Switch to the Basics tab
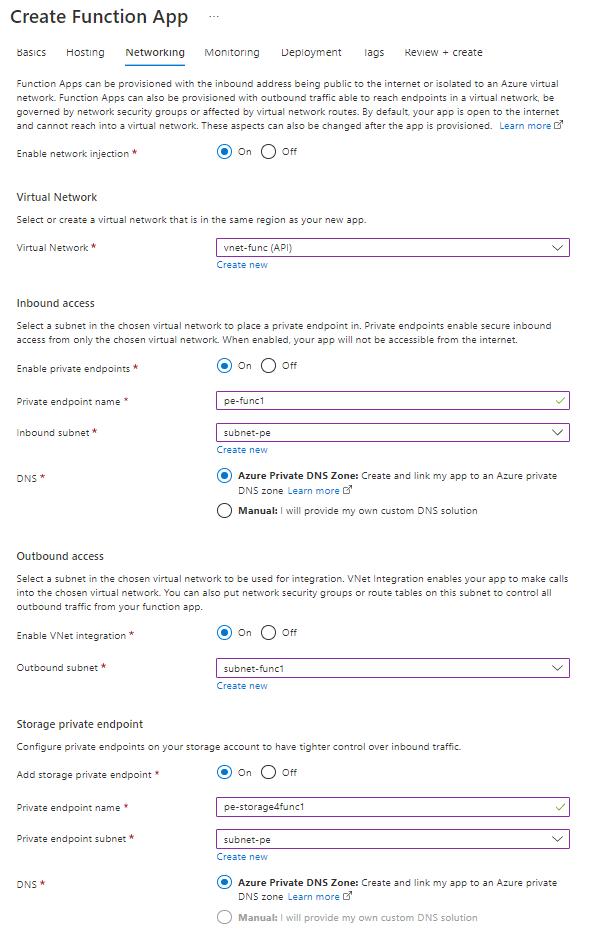 click(32, 52)
